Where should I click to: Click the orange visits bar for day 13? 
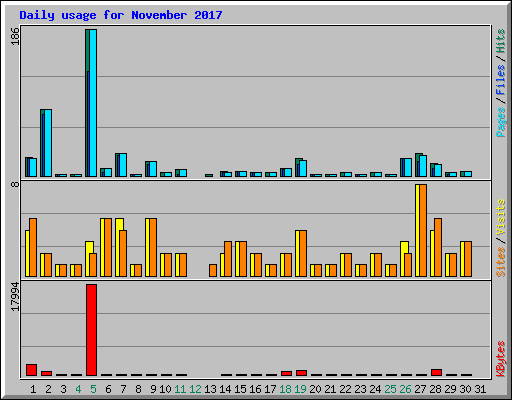point(213,270)
